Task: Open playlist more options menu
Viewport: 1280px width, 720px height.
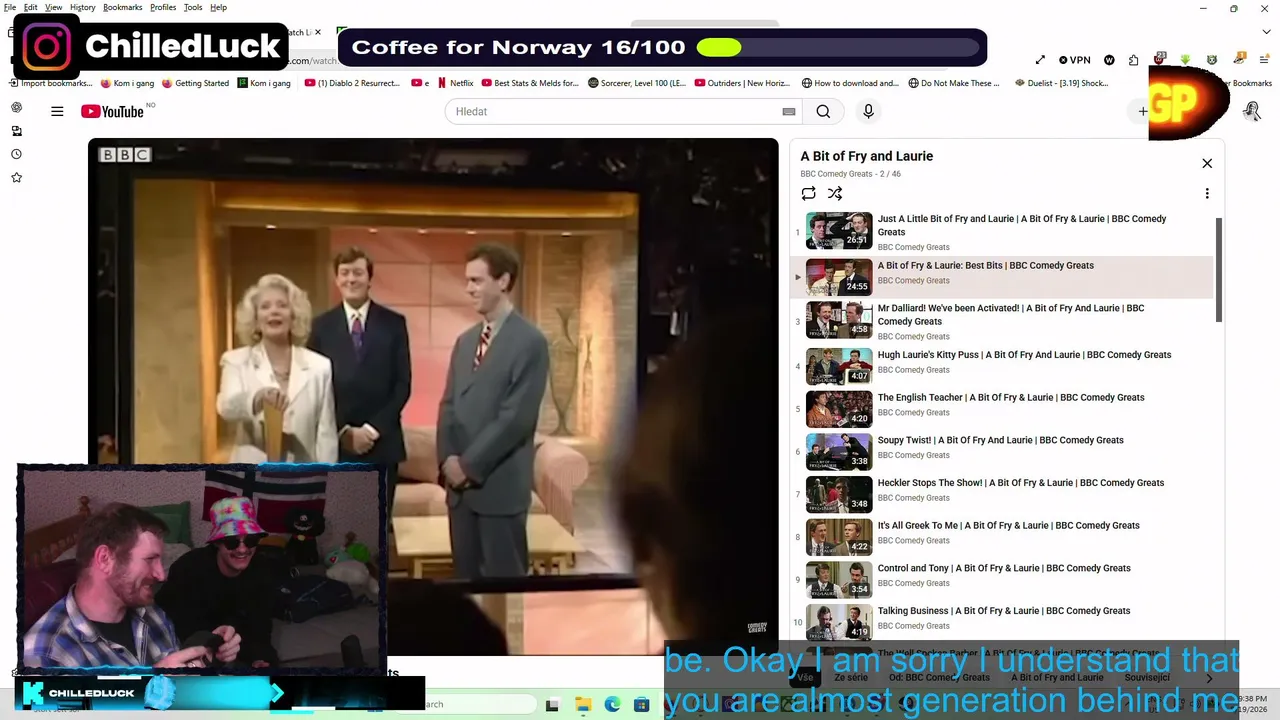Action: [x=1207, y=194]
